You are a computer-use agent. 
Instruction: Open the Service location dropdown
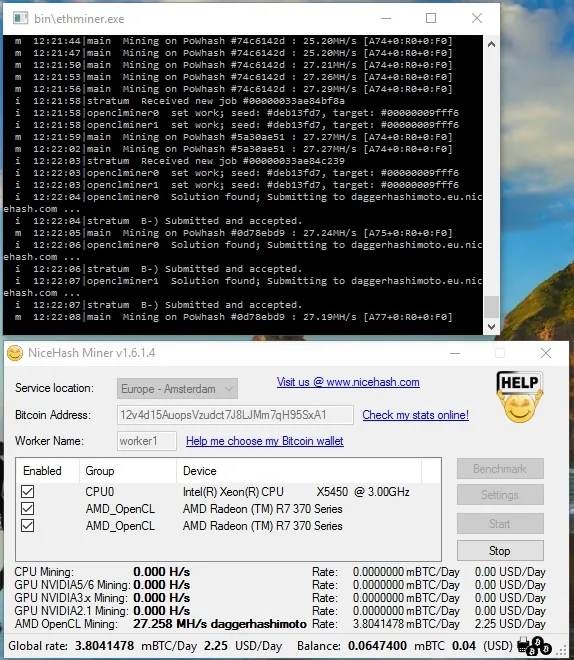pyautogui.click(x=177, y=389)
